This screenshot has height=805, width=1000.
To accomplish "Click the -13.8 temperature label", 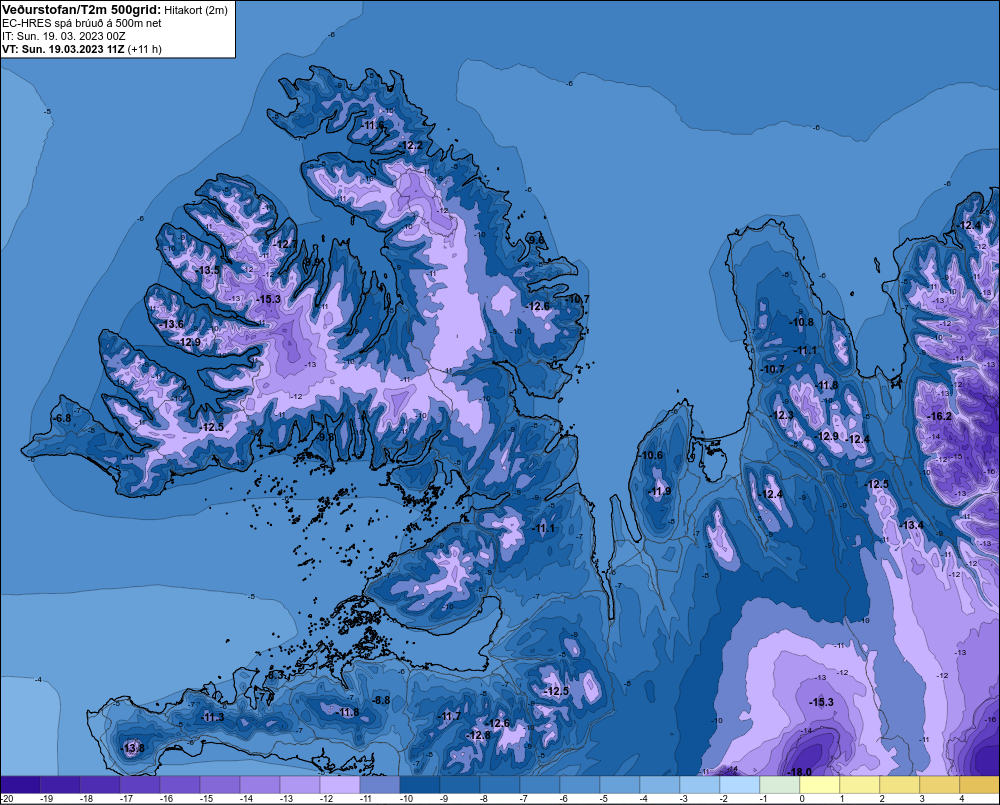I will [133, 748].
